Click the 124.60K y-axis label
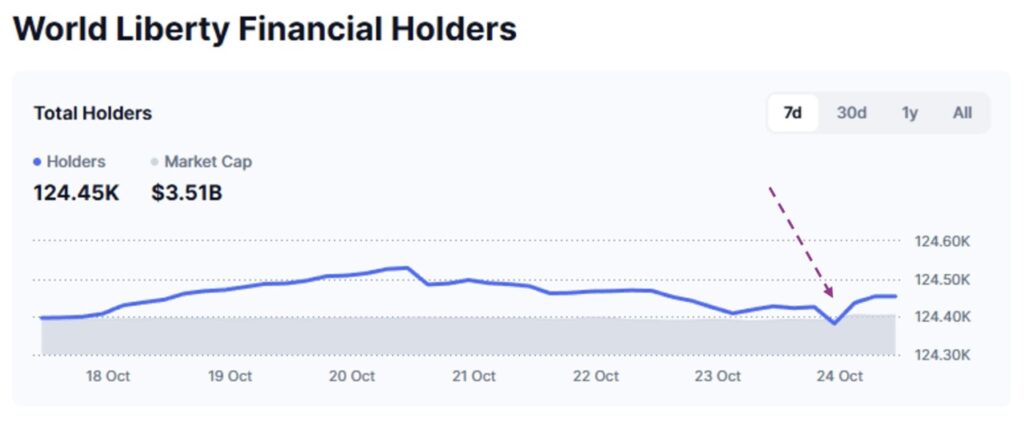This screenshot has width=1024, height=422. [943, 241]
